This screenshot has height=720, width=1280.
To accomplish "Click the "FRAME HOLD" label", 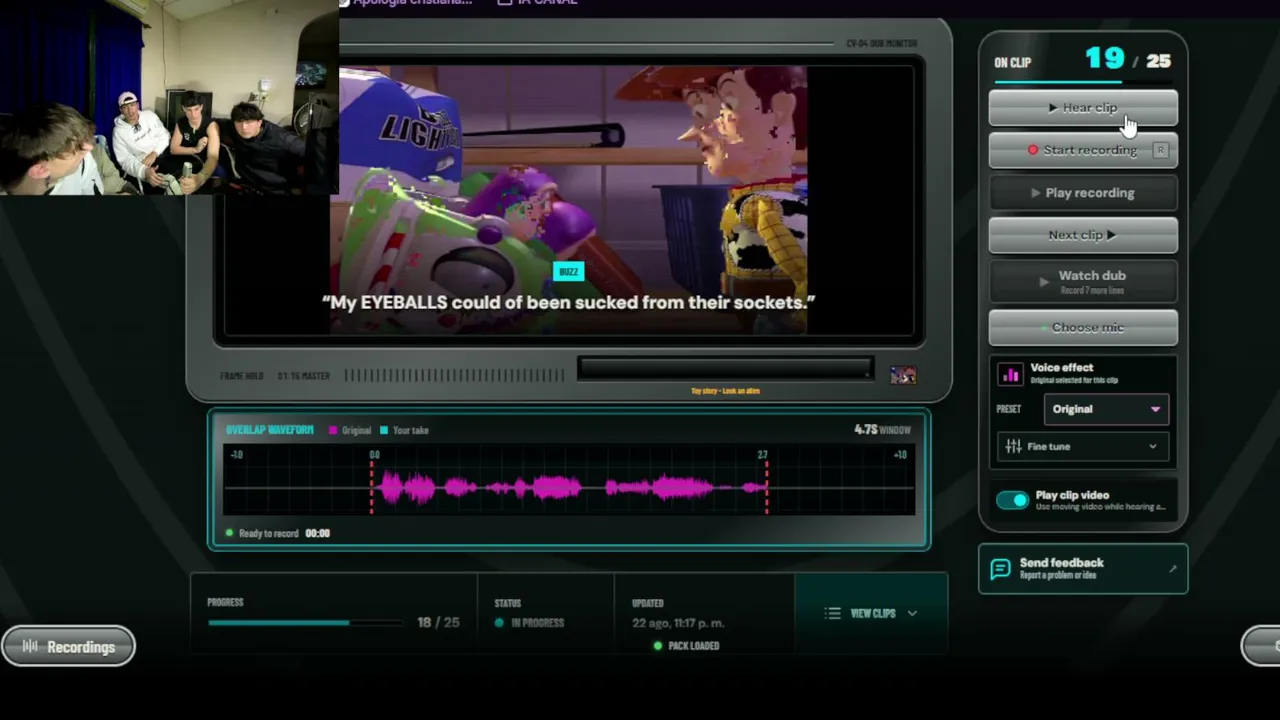I will (242, 376).
